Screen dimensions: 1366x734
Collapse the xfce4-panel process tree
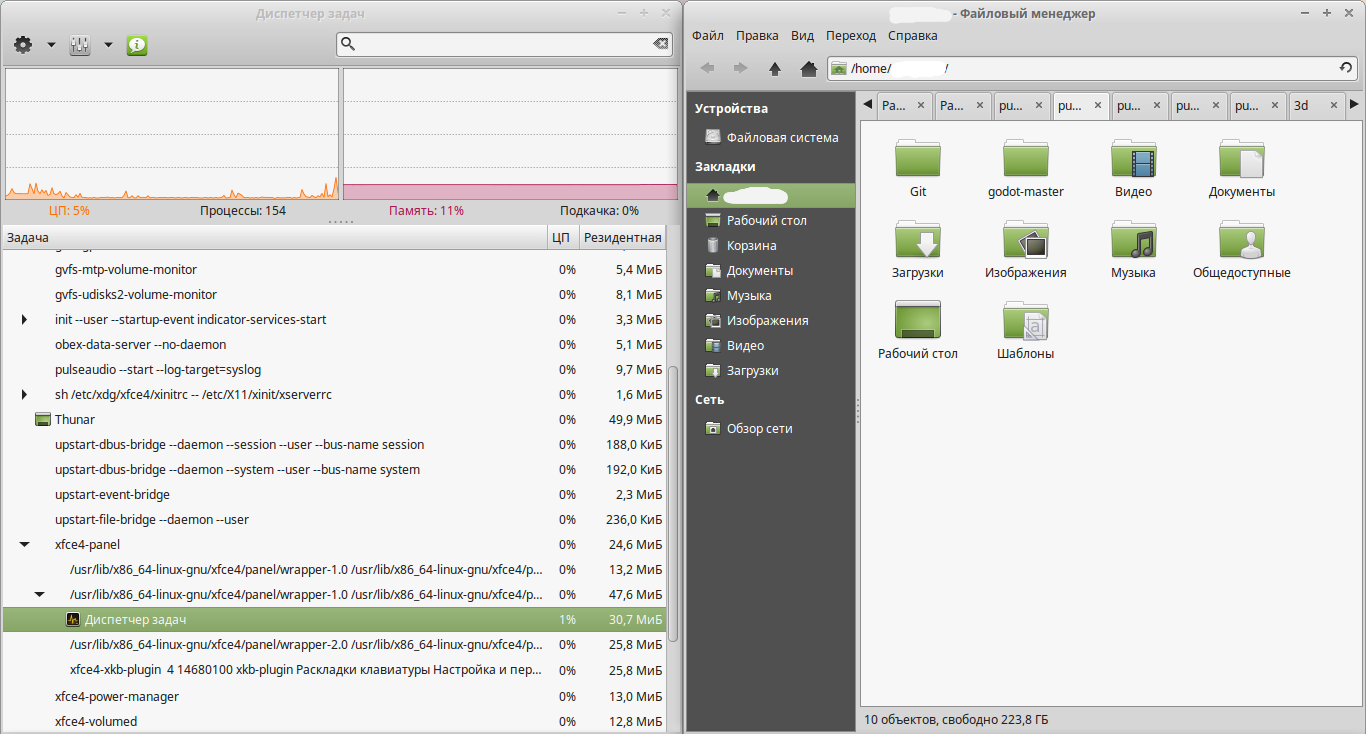tap(24, 545)
